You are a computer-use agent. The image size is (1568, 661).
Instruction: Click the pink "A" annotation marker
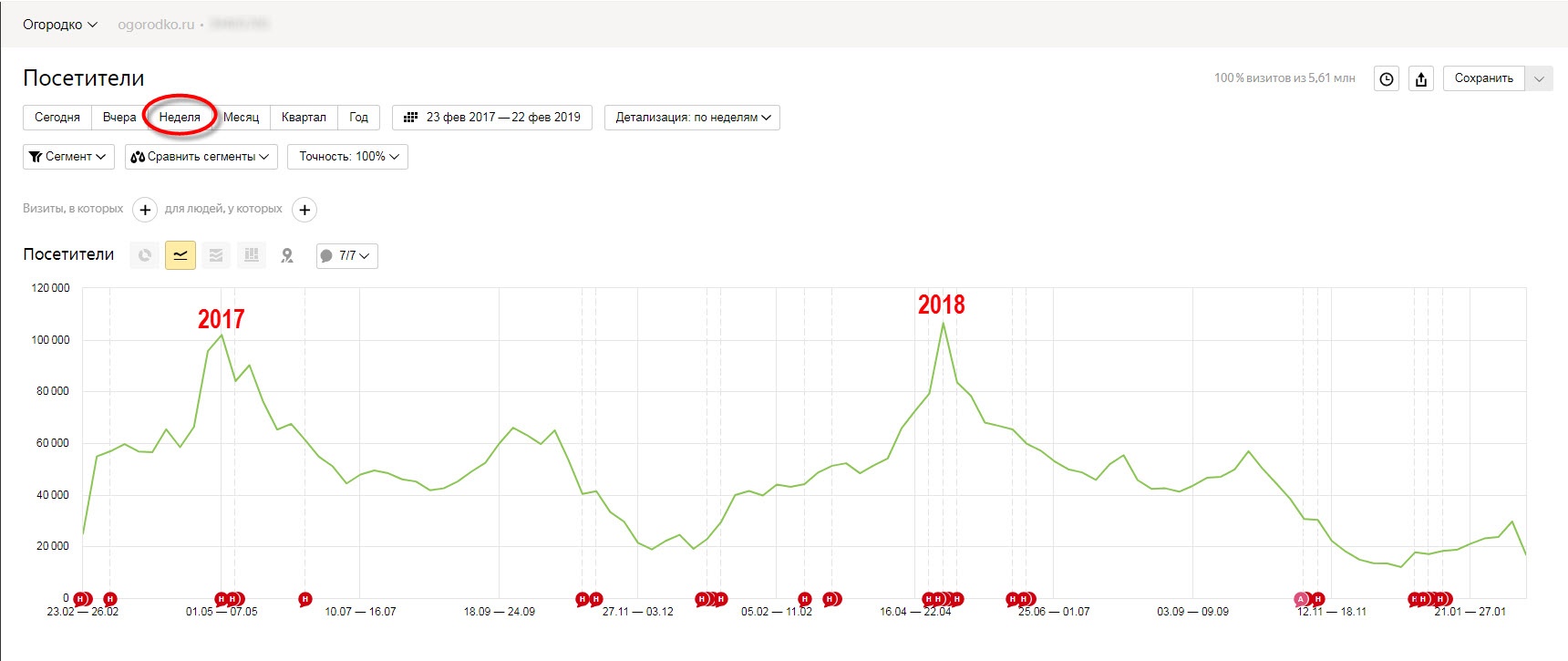click(x=1301, y=599)
